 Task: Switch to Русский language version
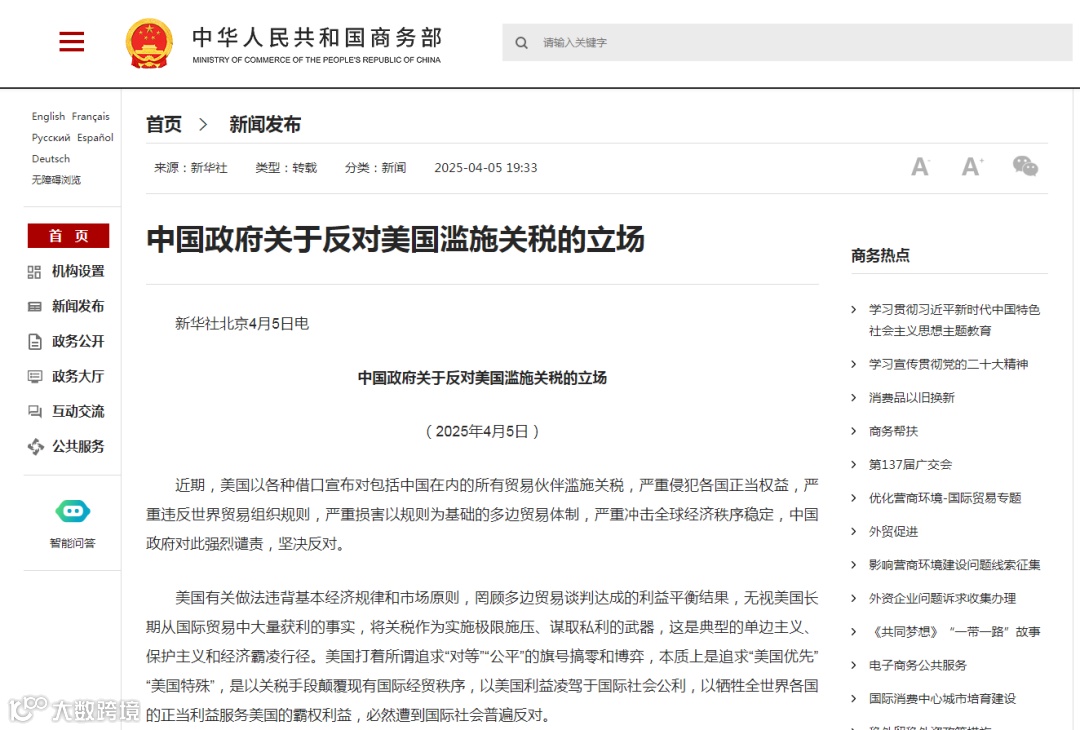click(51, 138)
